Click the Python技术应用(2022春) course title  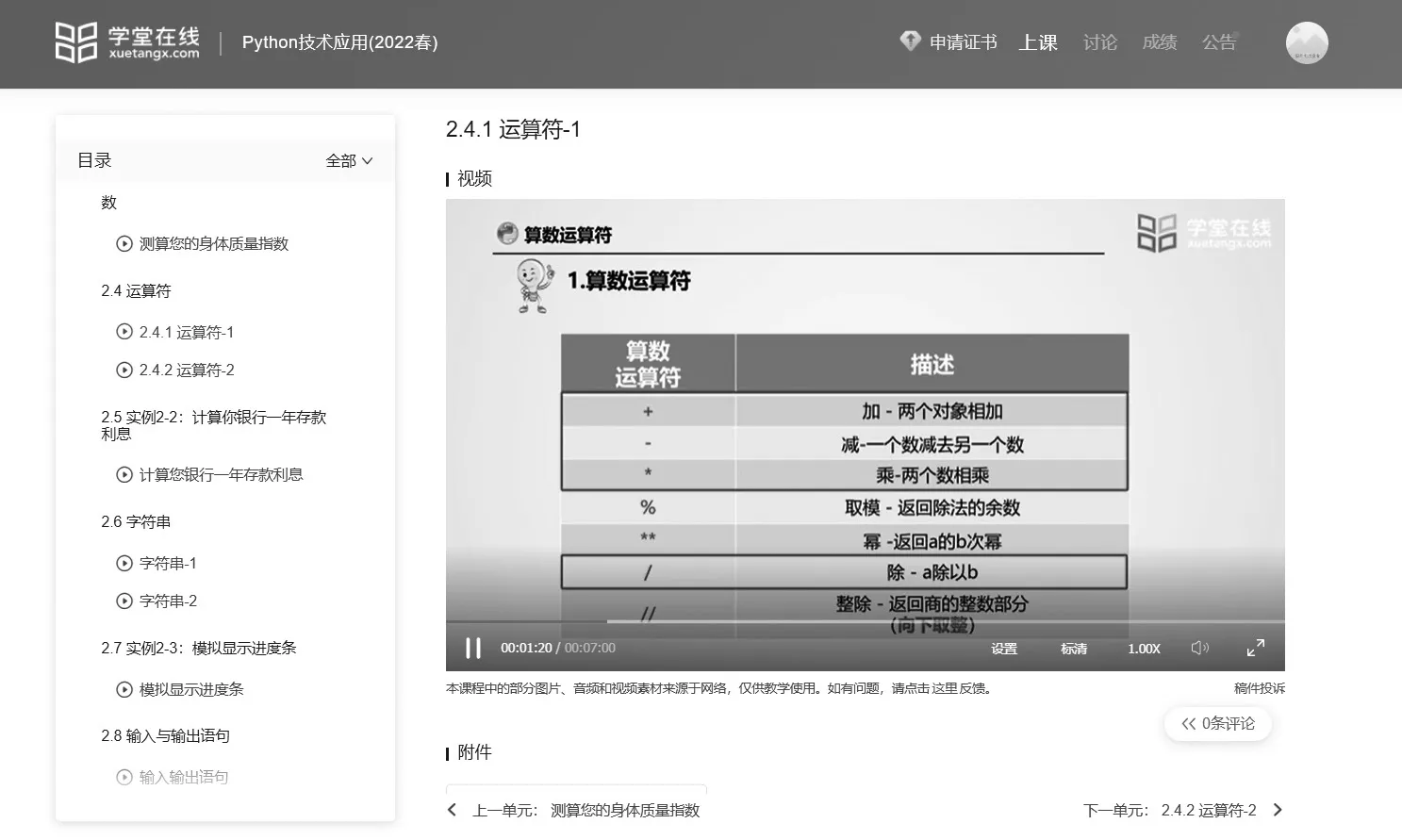coord(339,42)
